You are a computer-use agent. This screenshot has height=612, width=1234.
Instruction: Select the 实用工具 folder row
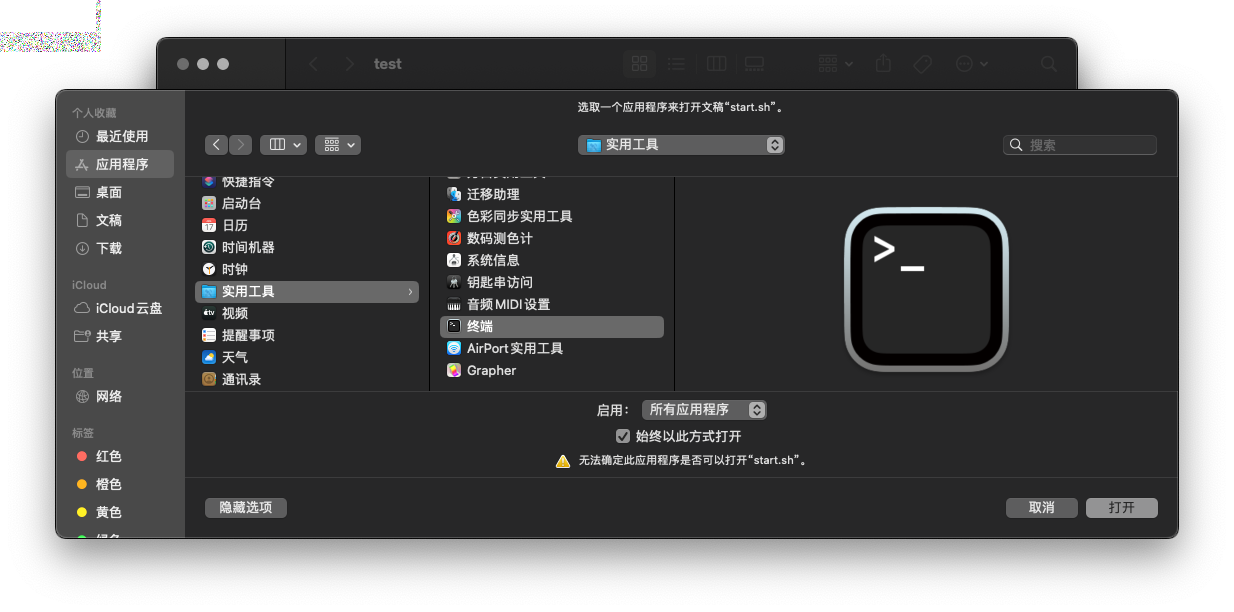tap(307, 291)
